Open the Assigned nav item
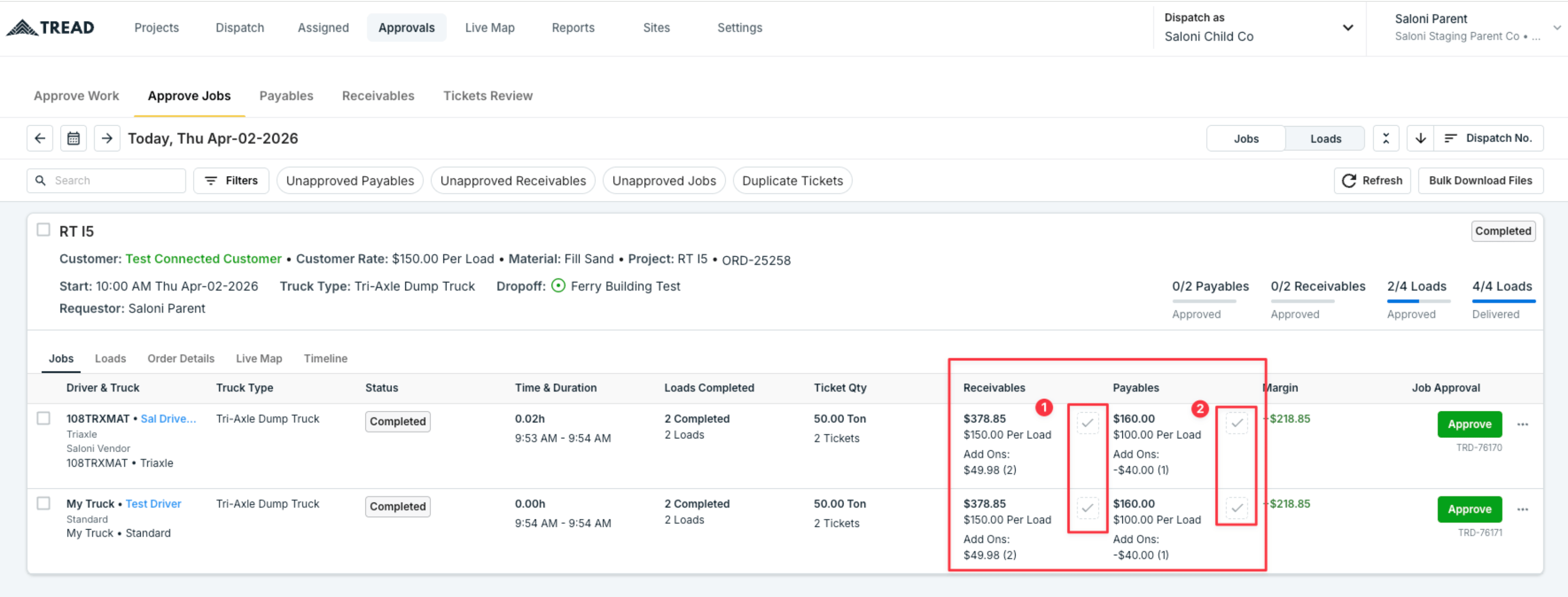Image resolution: width=1568 pixels, height=597 pixels. (x=323, y=28)
